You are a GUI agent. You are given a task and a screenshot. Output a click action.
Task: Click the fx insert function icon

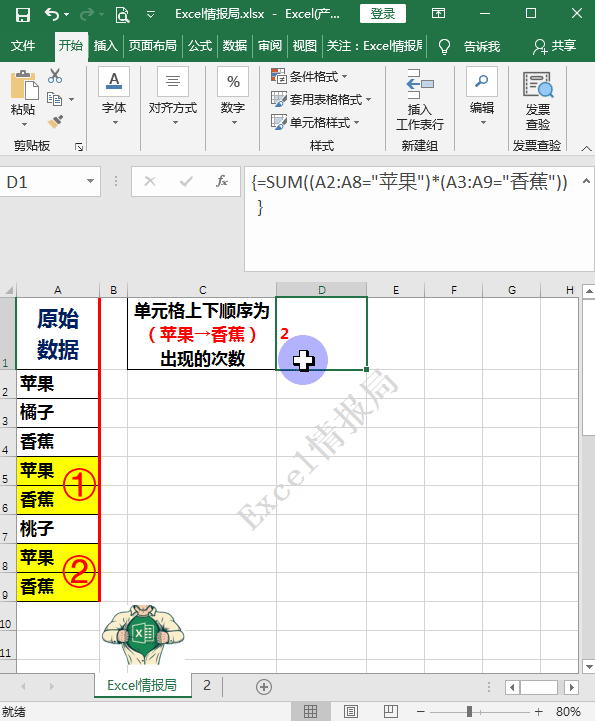click(222, 182)
